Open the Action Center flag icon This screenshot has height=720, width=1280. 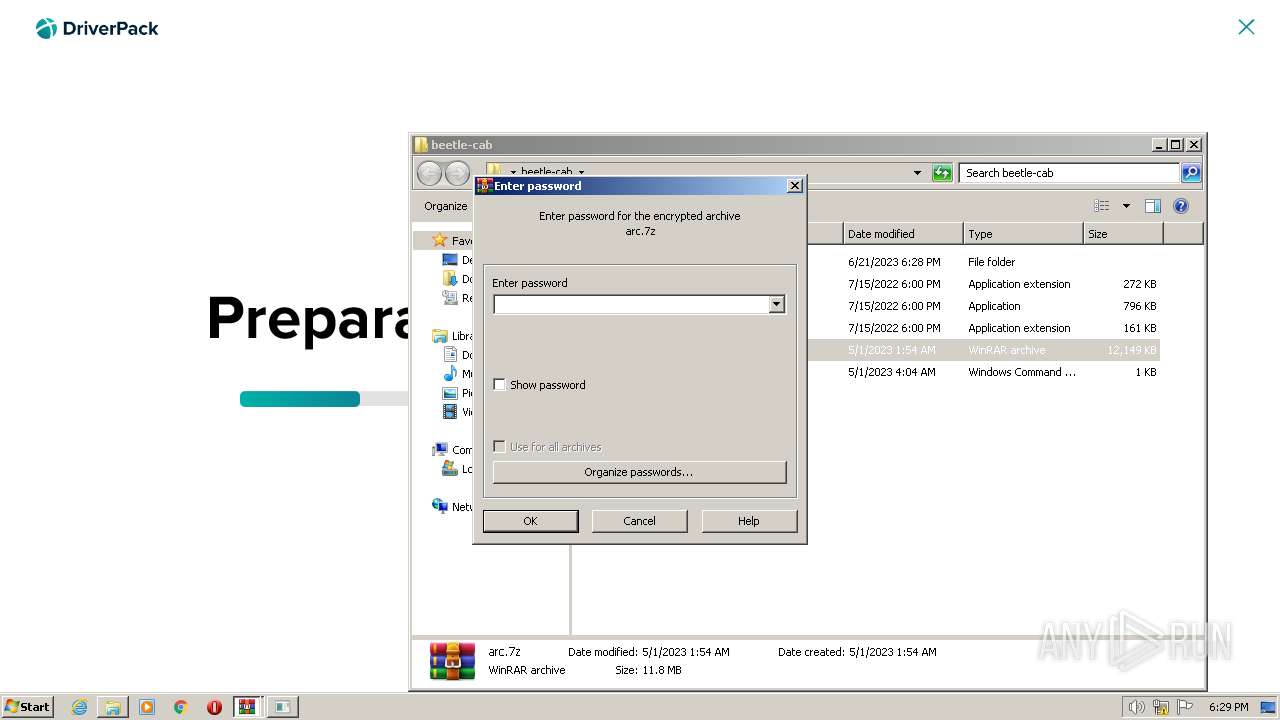tap(1185, 707)
